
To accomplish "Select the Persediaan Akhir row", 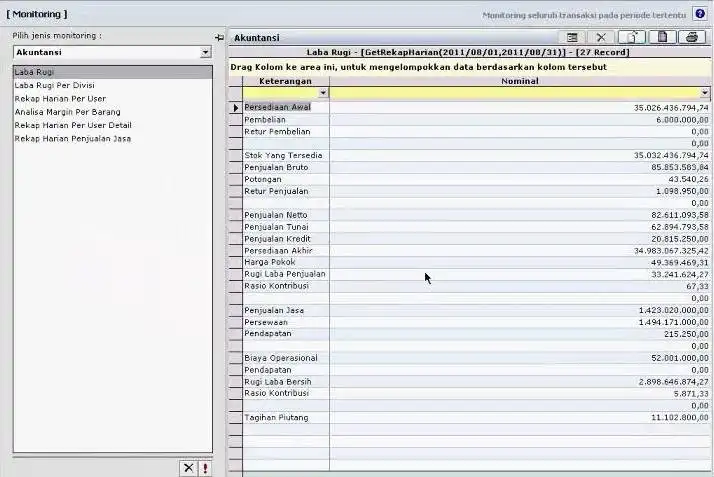I will pos(469,250).
